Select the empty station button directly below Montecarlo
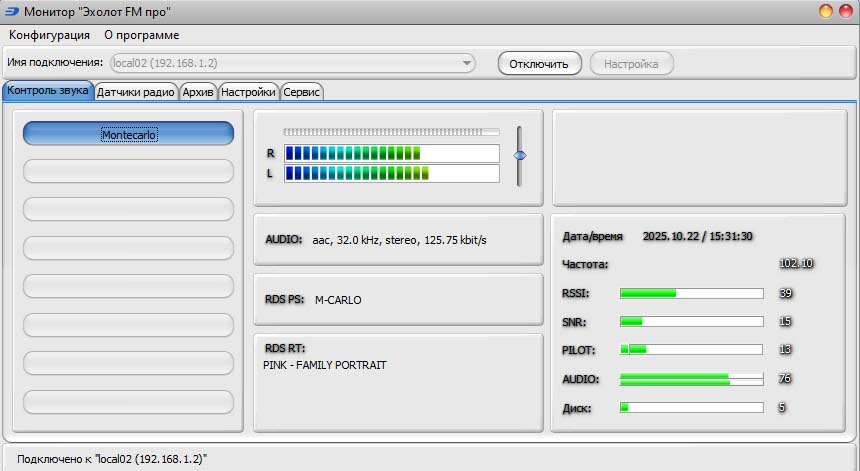This screenshot has width=860, height=471. (128, 171)
